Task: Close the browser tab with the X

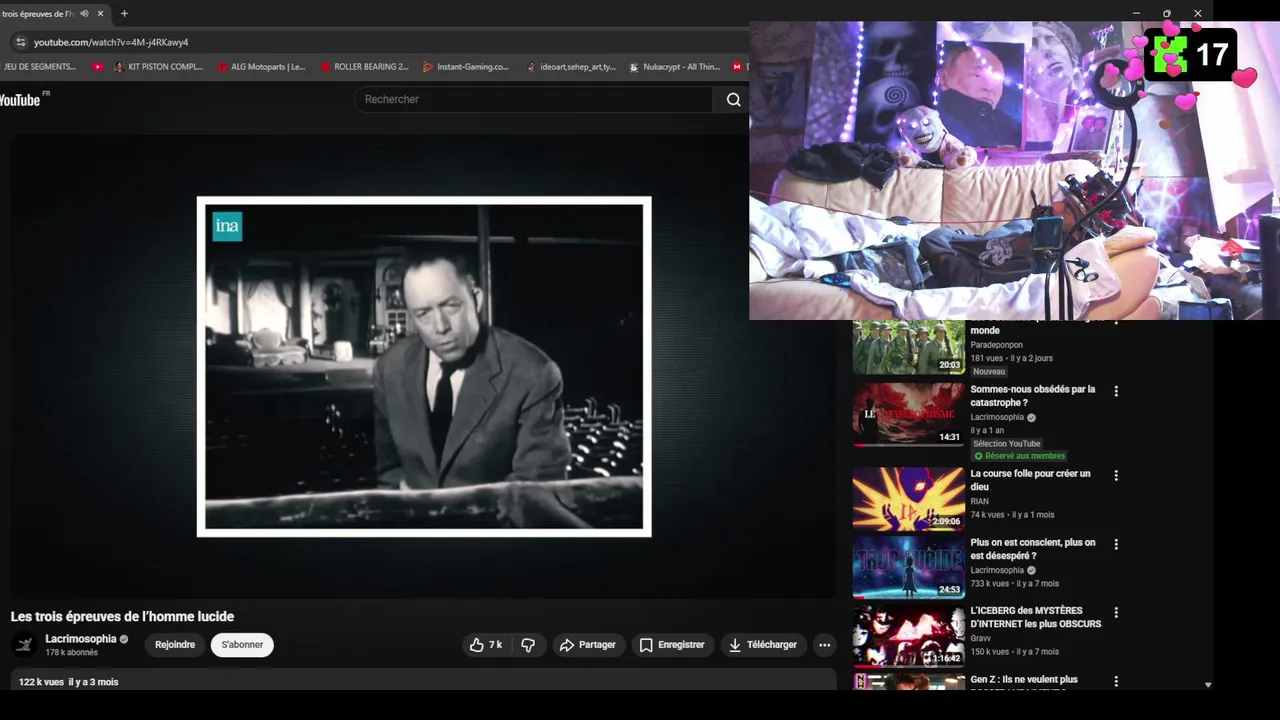Action: (x=100, y=14)
